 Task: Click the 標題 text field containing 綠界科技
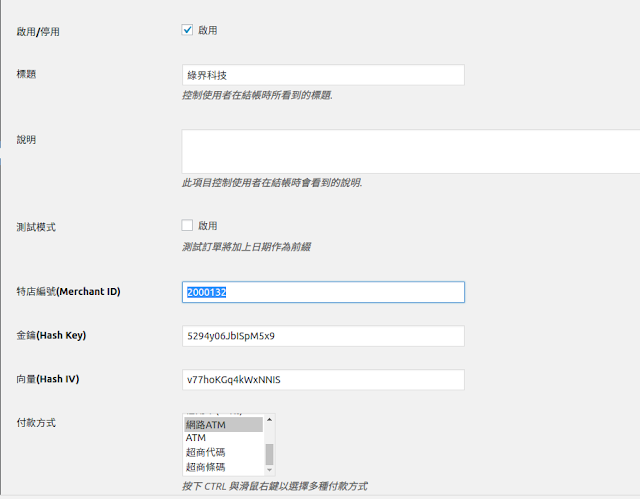click(x=323, y=75)
